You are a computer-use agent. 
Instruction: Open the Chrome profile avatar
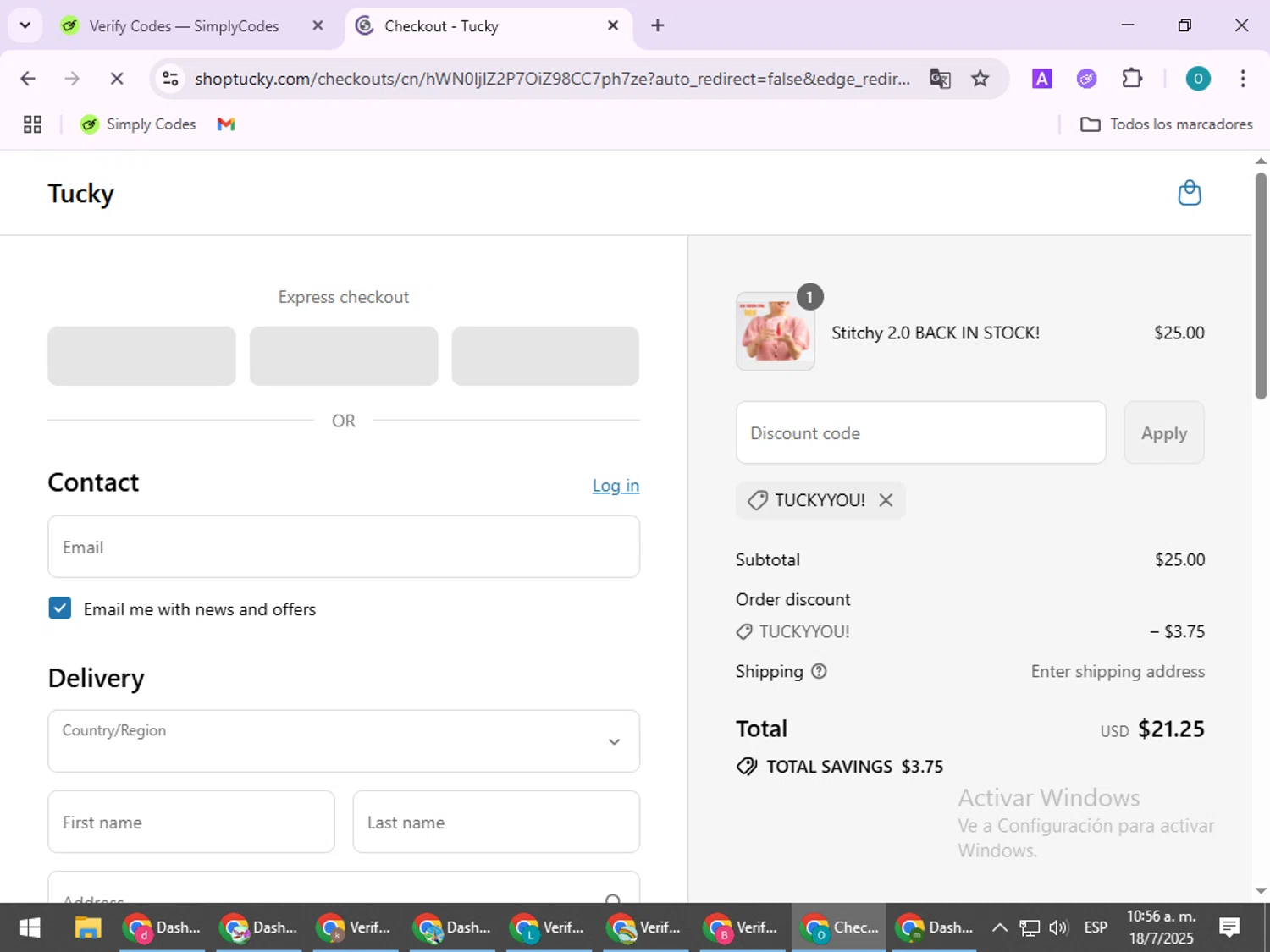[x=1197, y=79]
